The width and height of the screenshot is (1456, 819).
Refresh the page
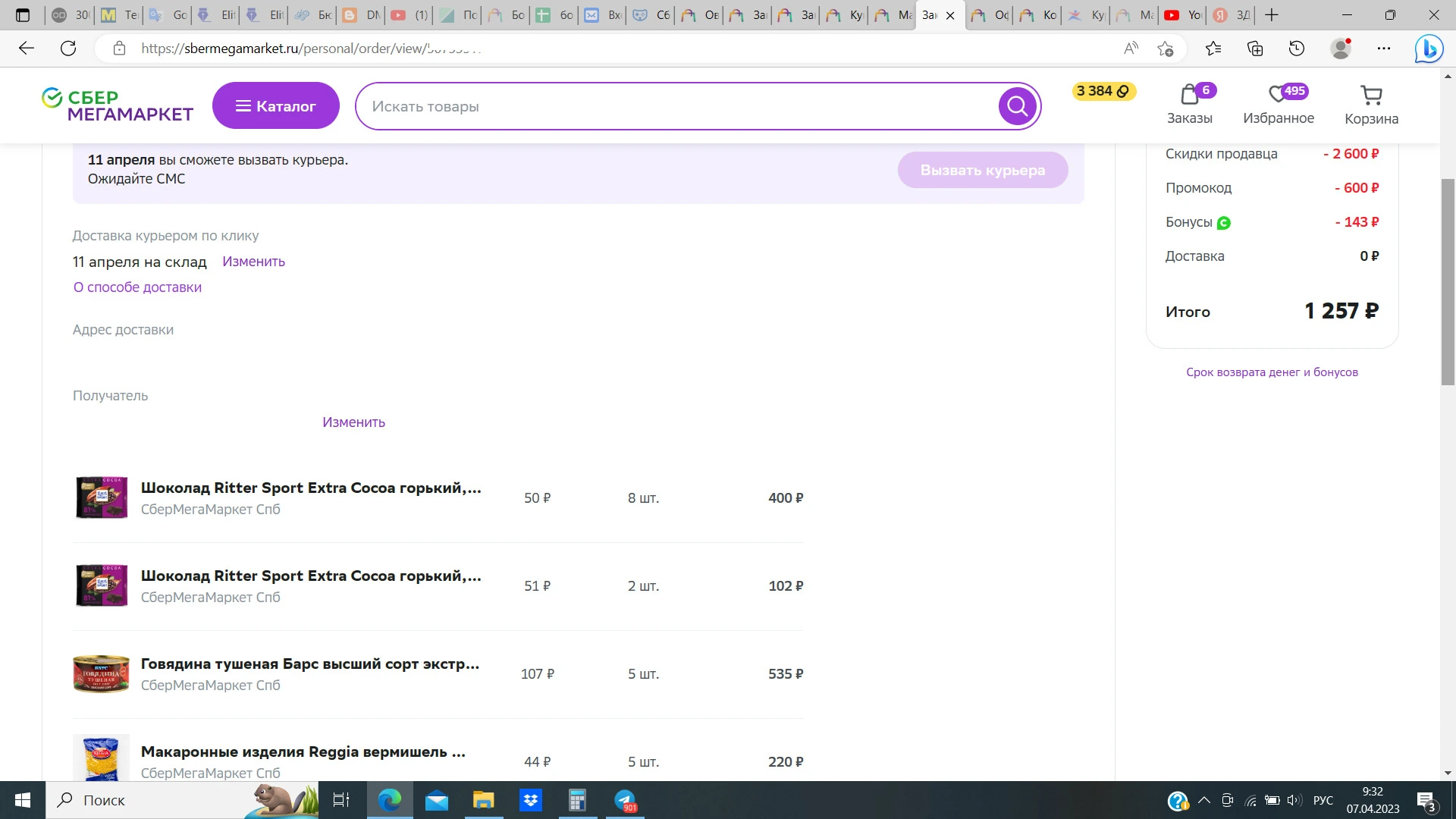pos(68,49)
